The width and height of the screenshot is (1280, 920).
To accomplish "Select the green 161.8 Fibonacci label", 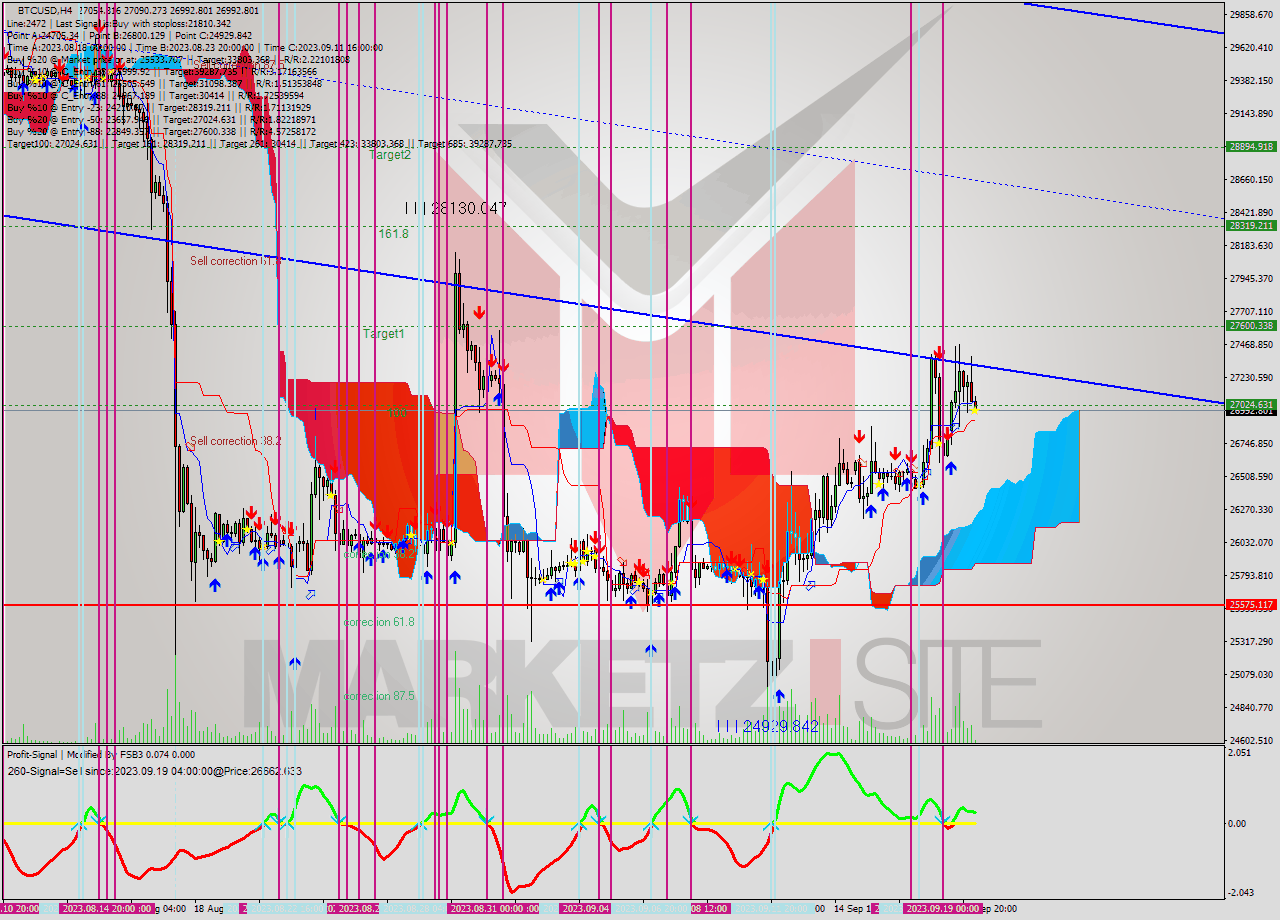I will click(x=393, y=233).
